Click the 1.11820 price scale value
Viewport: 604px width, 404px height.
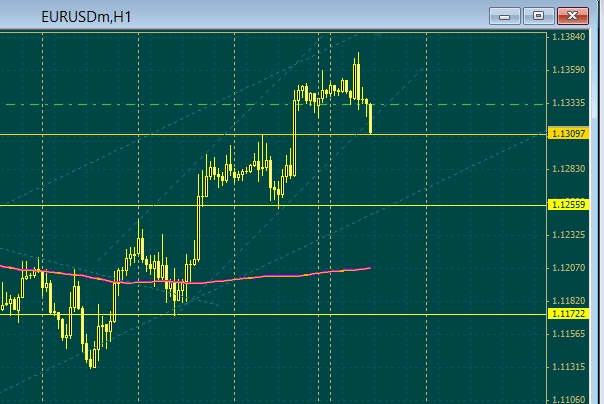[x=569, y=300]
